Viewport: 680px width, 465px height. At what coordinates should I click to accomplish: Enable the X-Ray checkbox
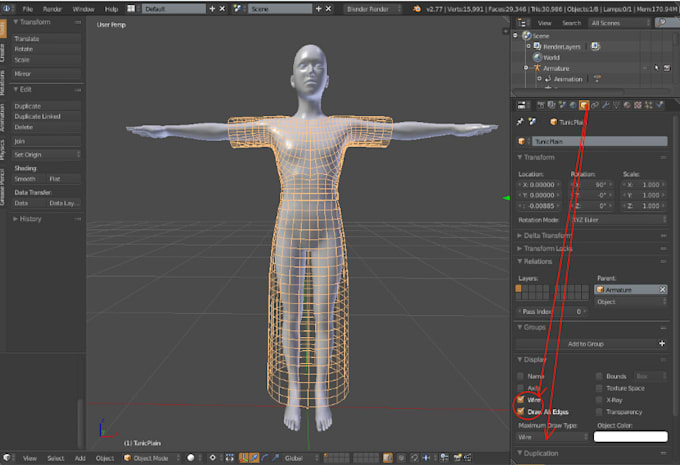pyautogui.click(x=599, y=400)
